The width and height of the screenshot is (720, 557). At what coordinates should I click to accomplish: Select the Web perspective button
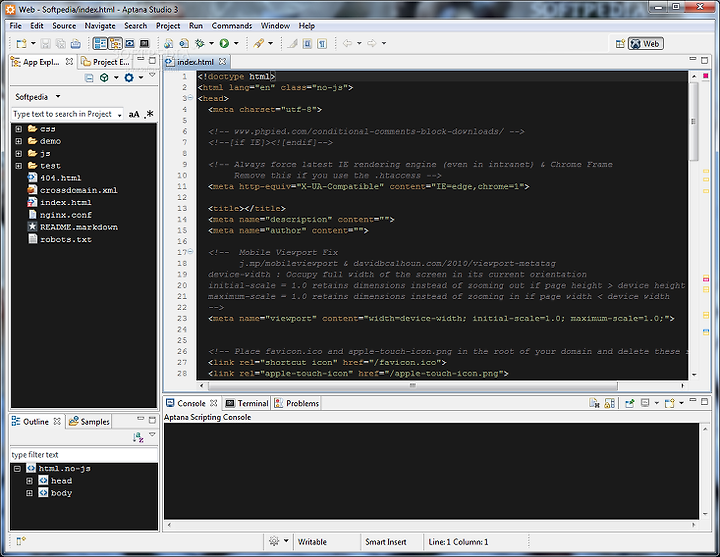(646, 44)
